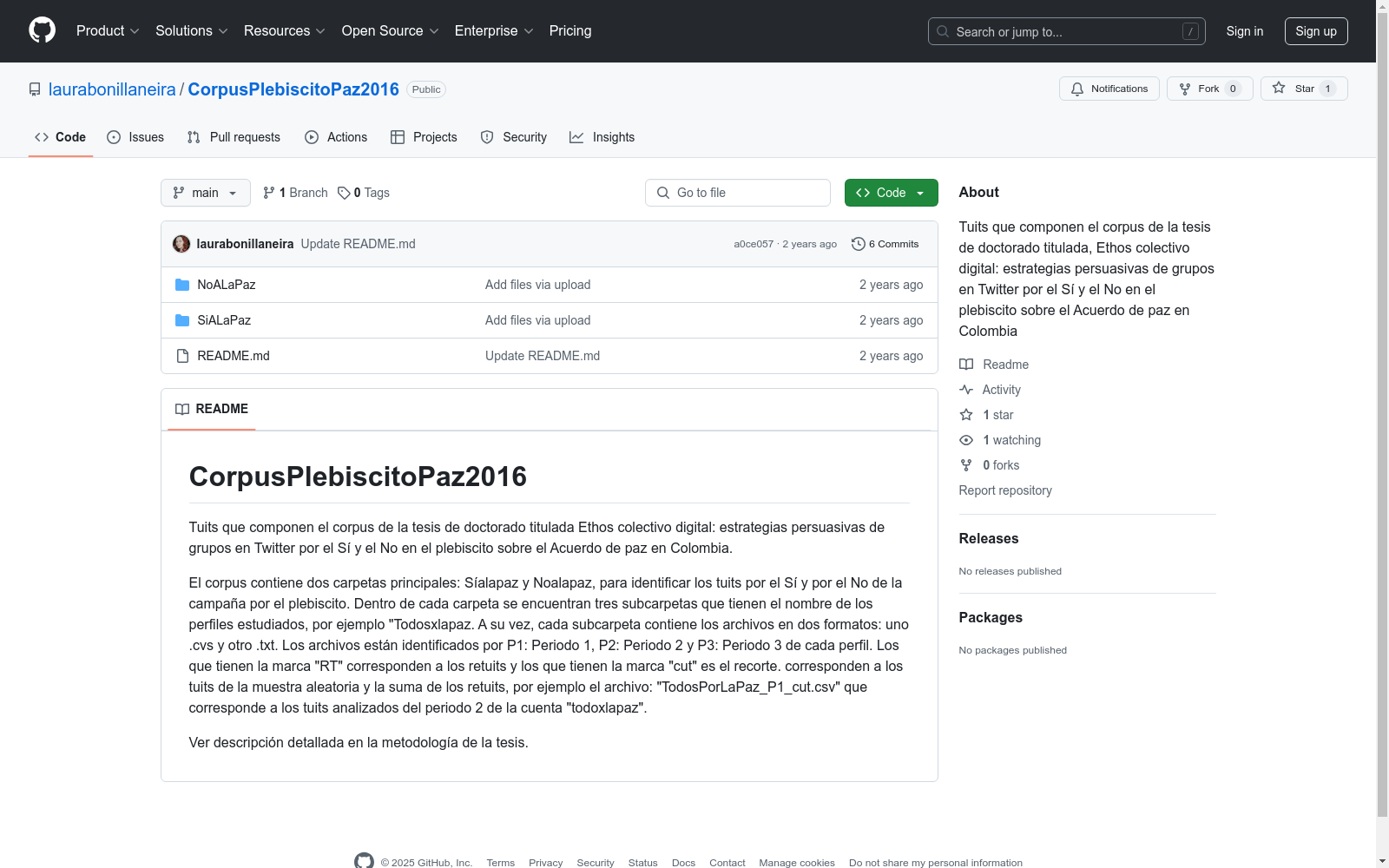Open the latest commit message Update README.md in header

359,244
